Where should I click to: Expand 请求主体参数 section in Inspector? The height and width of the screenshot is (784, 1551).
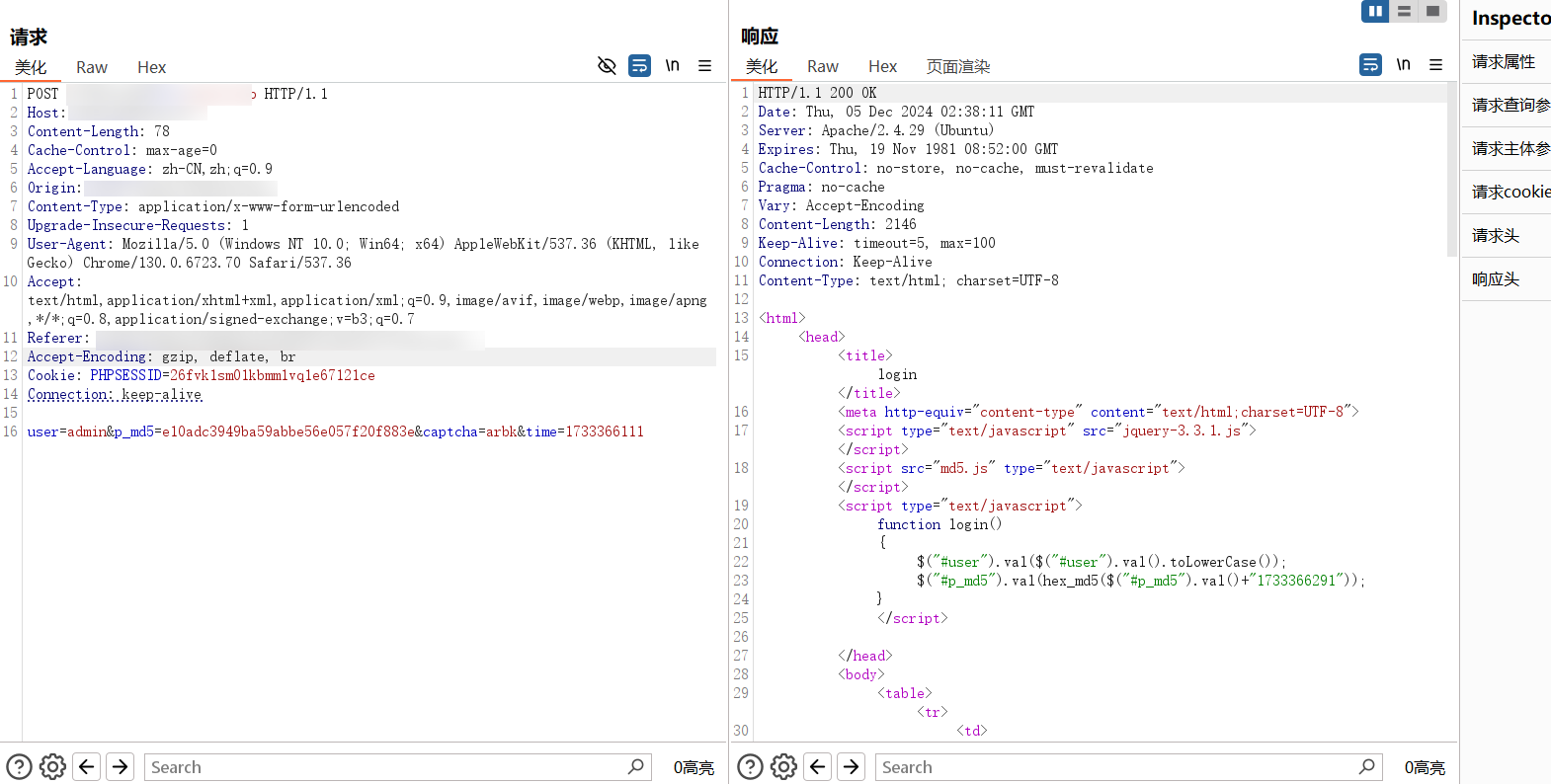click(1506, 148)
